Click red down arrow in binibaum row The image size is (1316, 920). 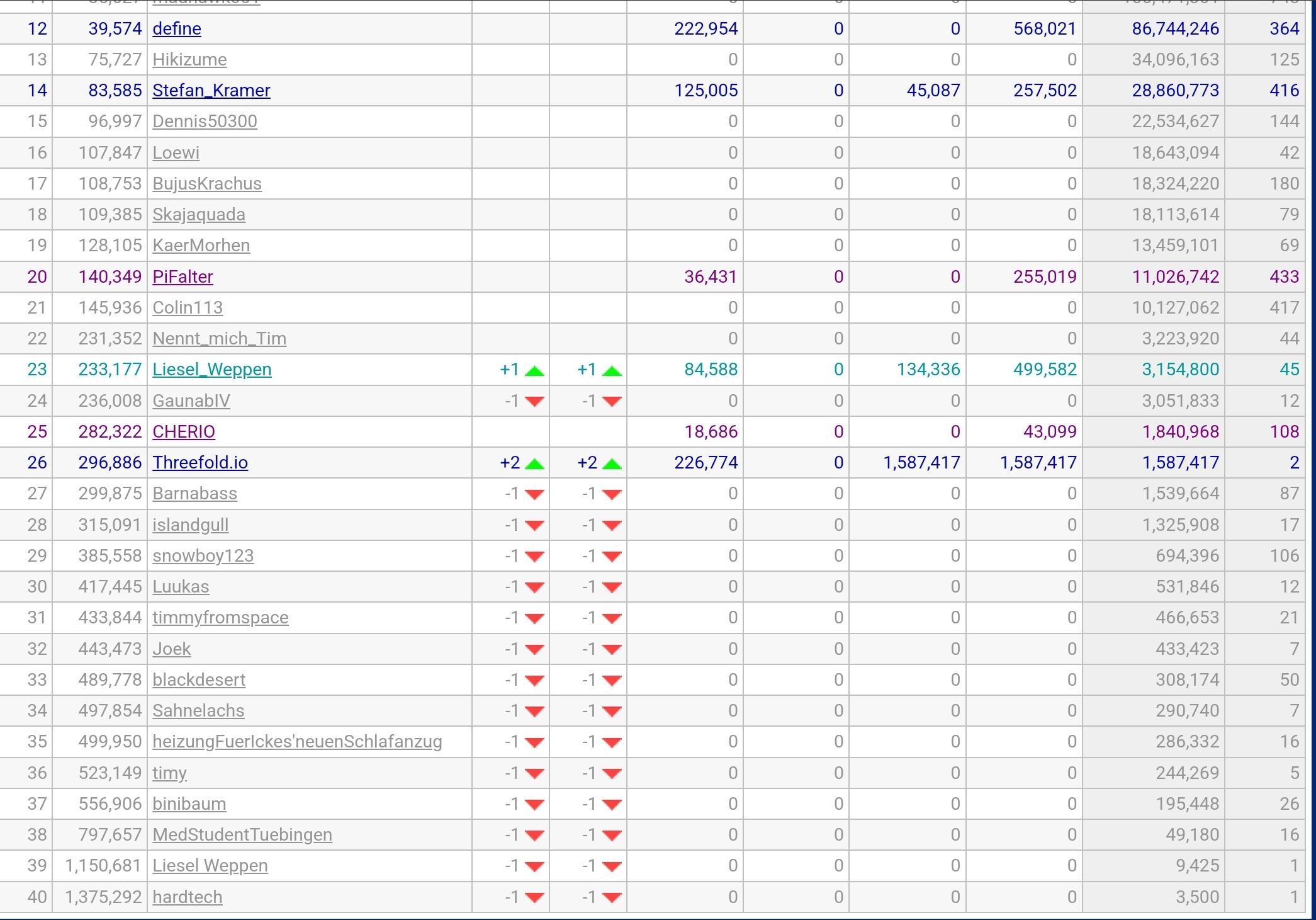coord(534,804)
